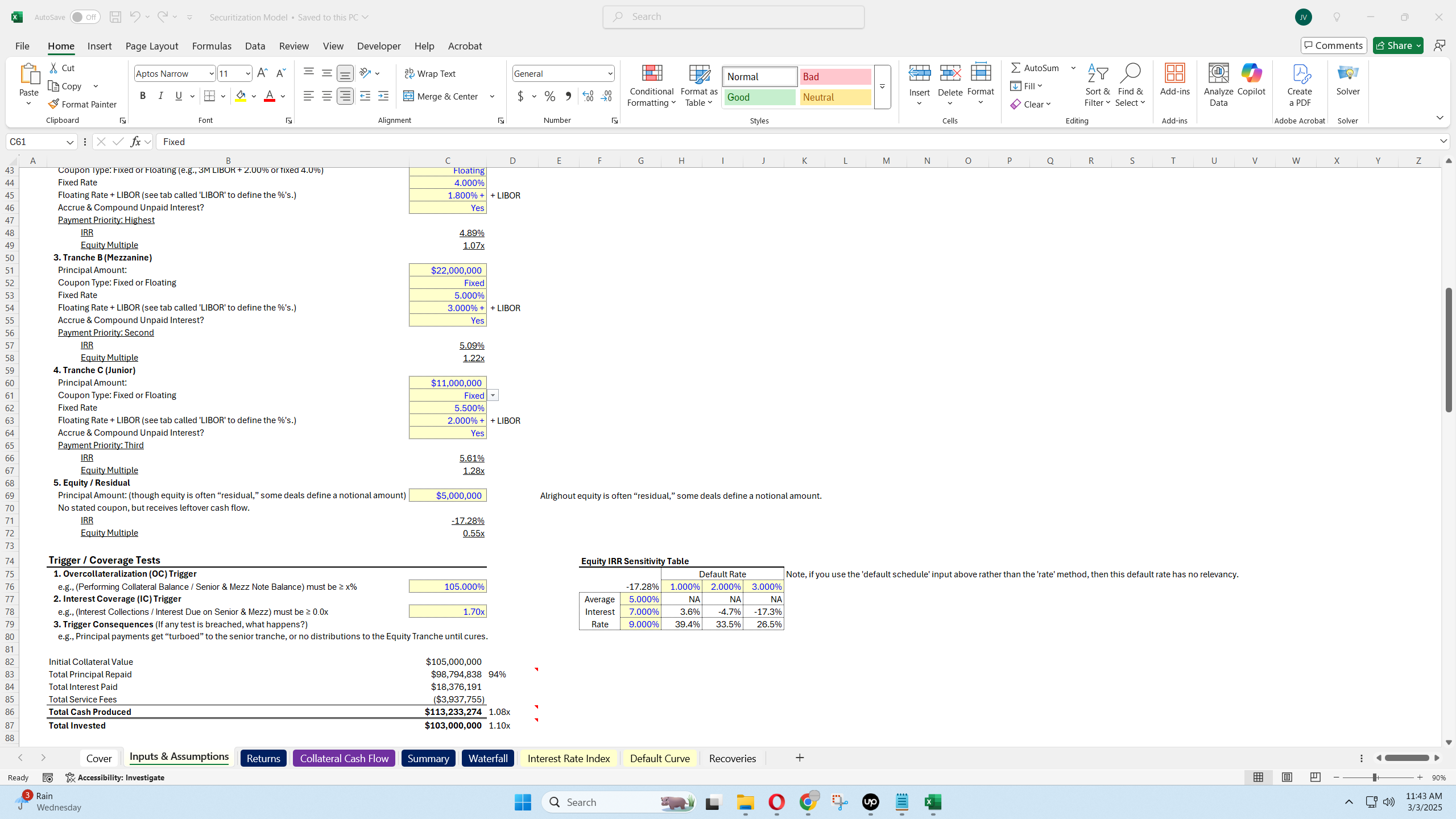Click Format as Table button
The height and width of the screenshot is (819, 1456).
[699, 85]
